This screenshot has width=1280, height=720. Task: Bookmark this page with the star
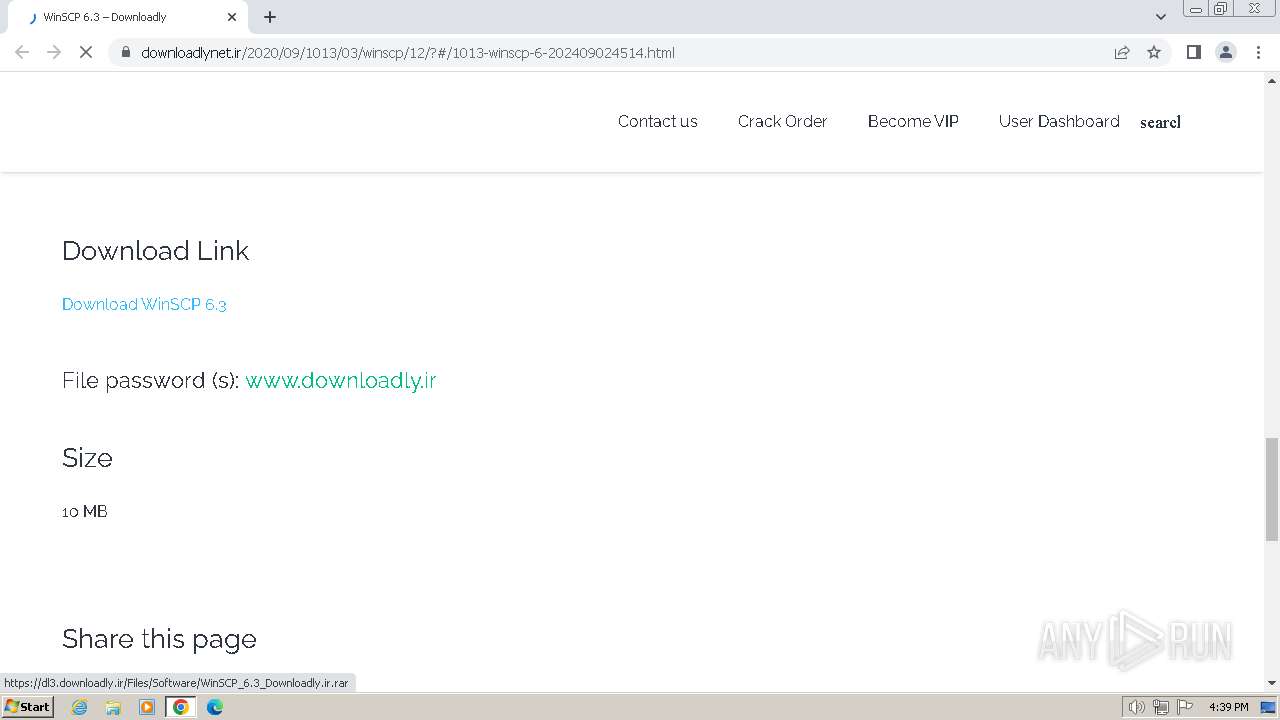point(1154,52)
